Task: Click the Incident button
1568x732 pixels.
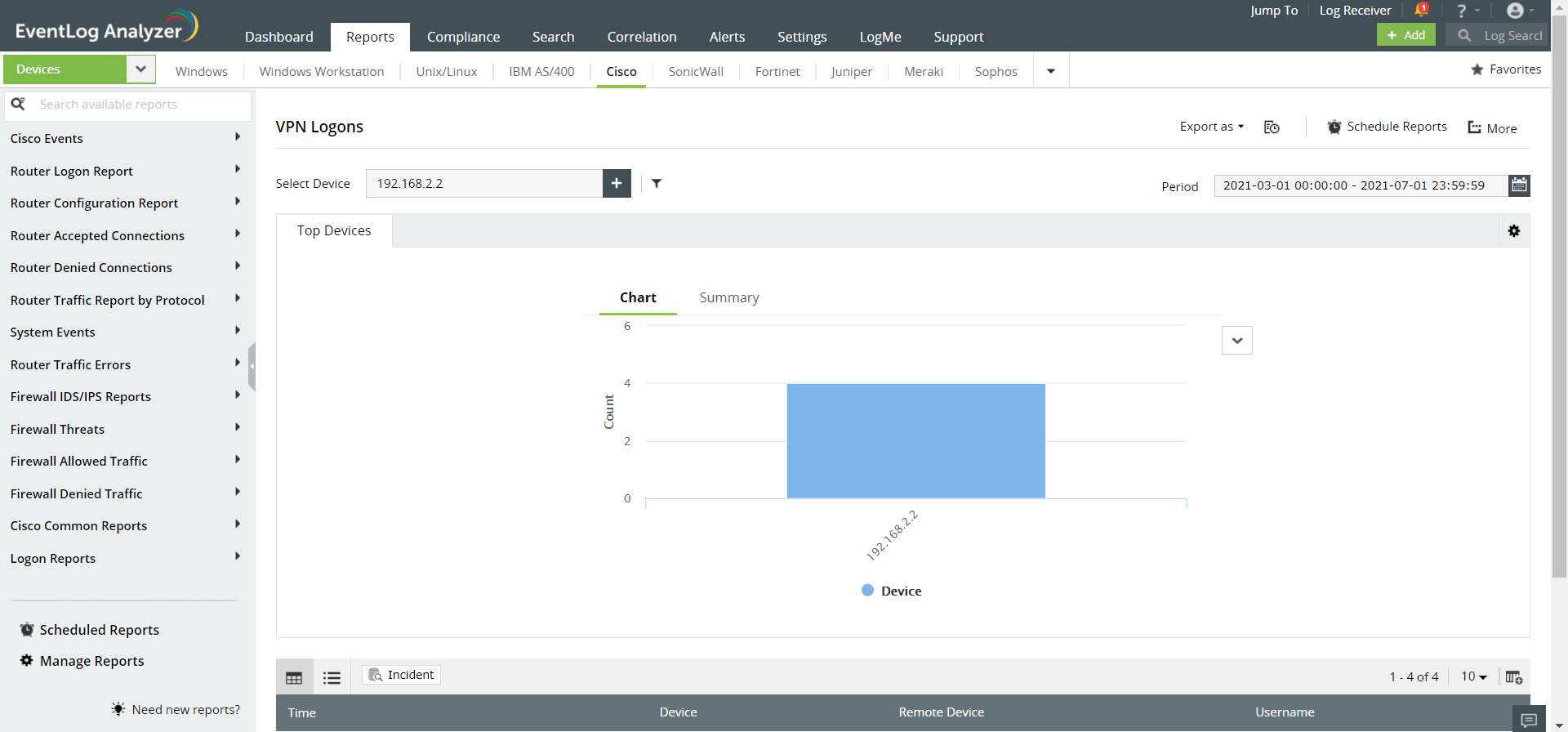Action: pos(401,675)
